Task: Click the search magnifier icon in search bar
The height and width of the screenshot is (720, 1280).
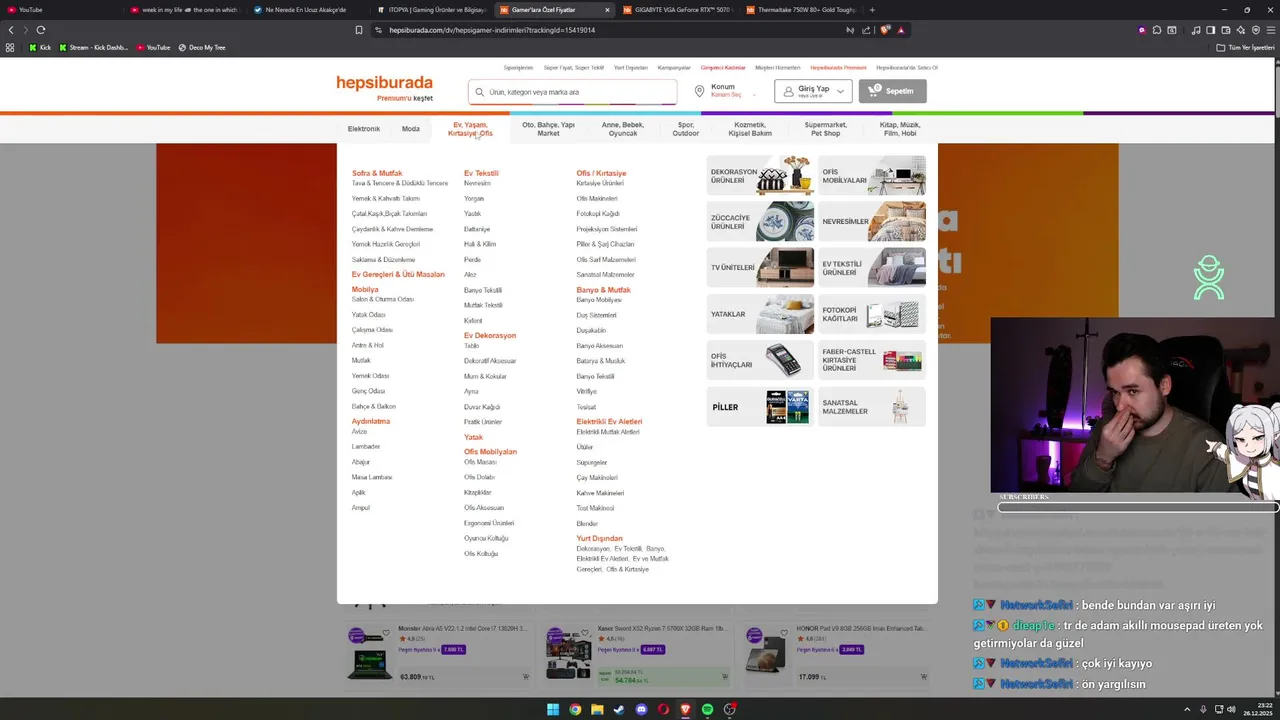Action: tap(480, 92)
